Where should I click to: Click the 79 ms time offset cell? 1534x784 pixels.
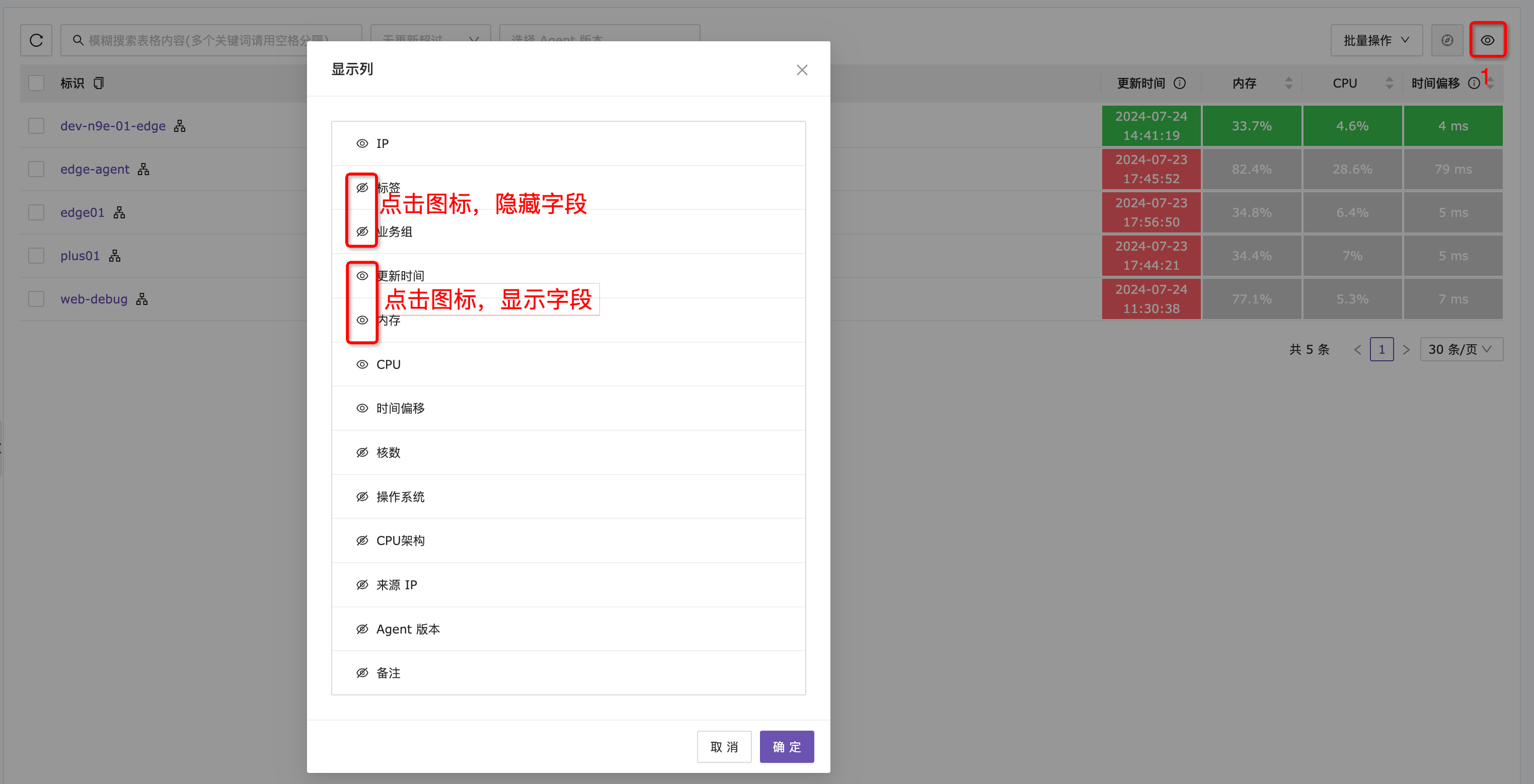point(1453,169)
